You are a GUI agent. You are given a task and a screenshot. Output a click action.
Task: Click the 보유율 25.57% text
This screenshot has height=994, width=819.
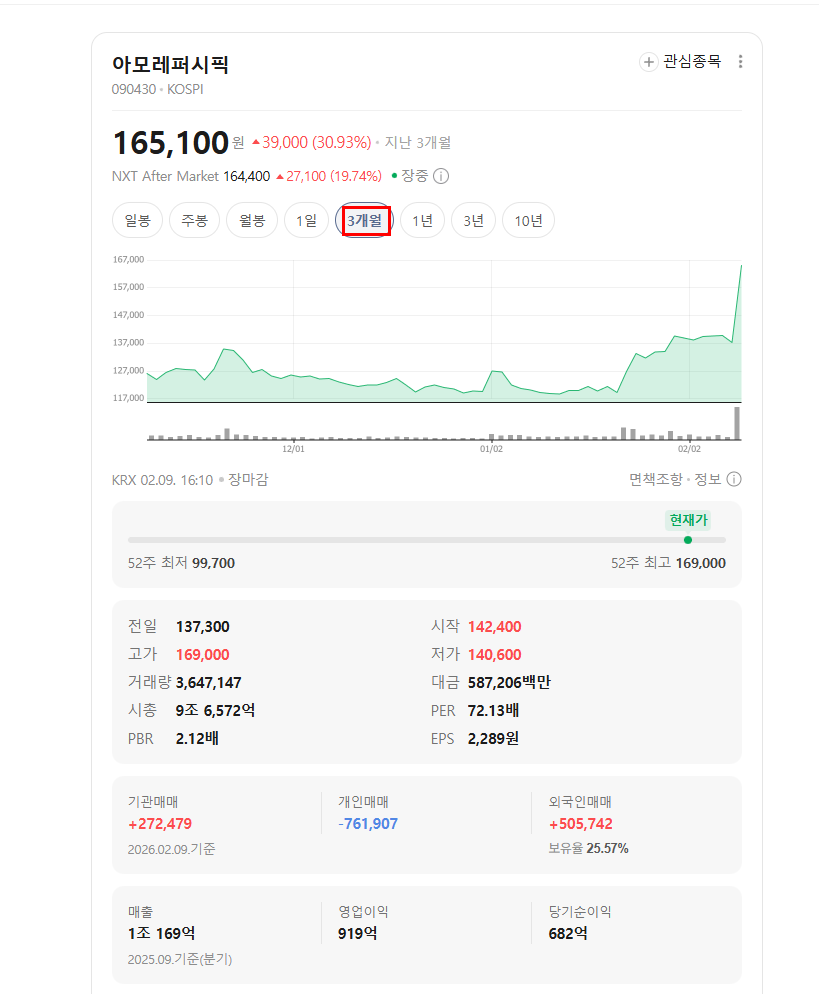(588, 848)
